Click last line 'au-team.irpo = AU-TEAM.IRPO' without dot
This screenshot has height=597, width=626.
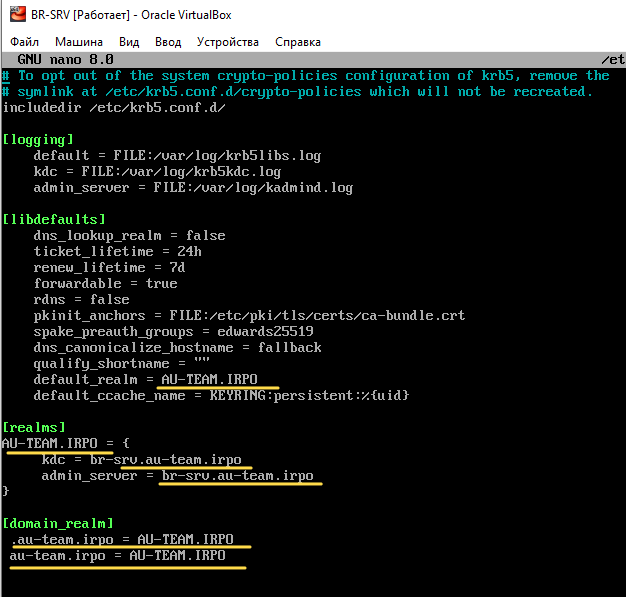[118, 555]
